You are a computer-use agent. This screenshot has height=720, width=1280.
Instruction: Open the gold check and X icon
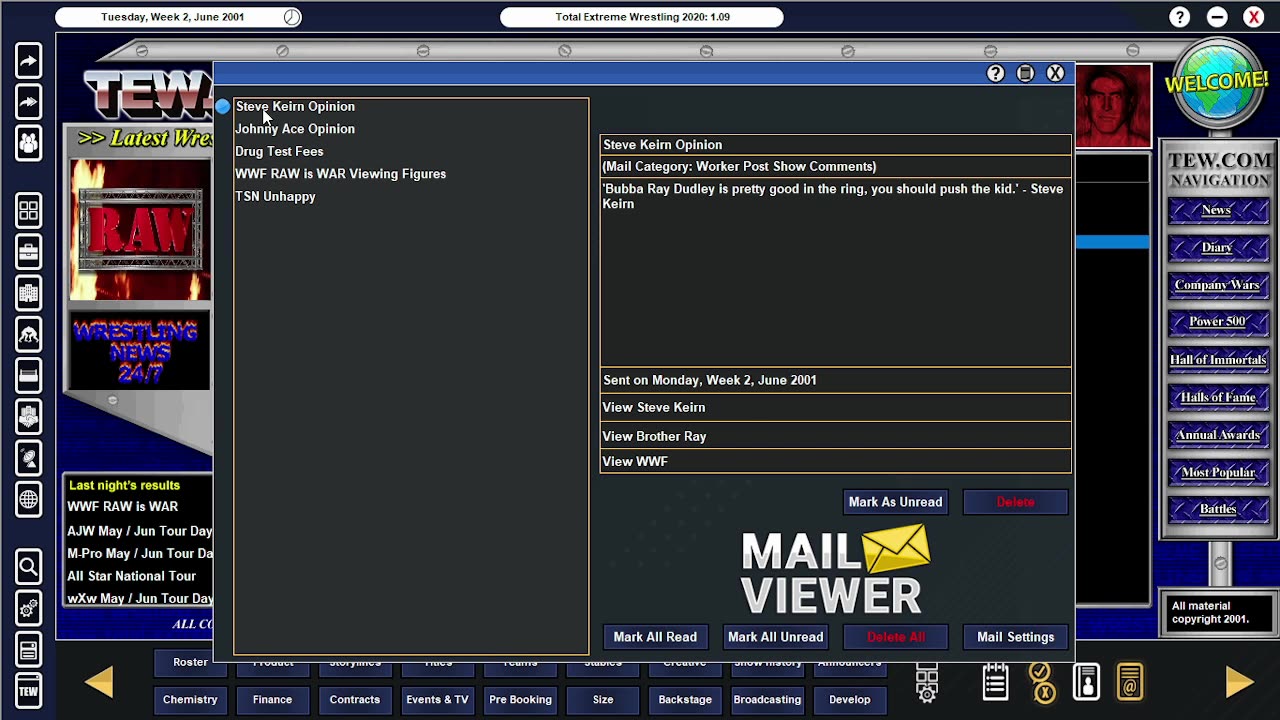[x=1041, y=682]
